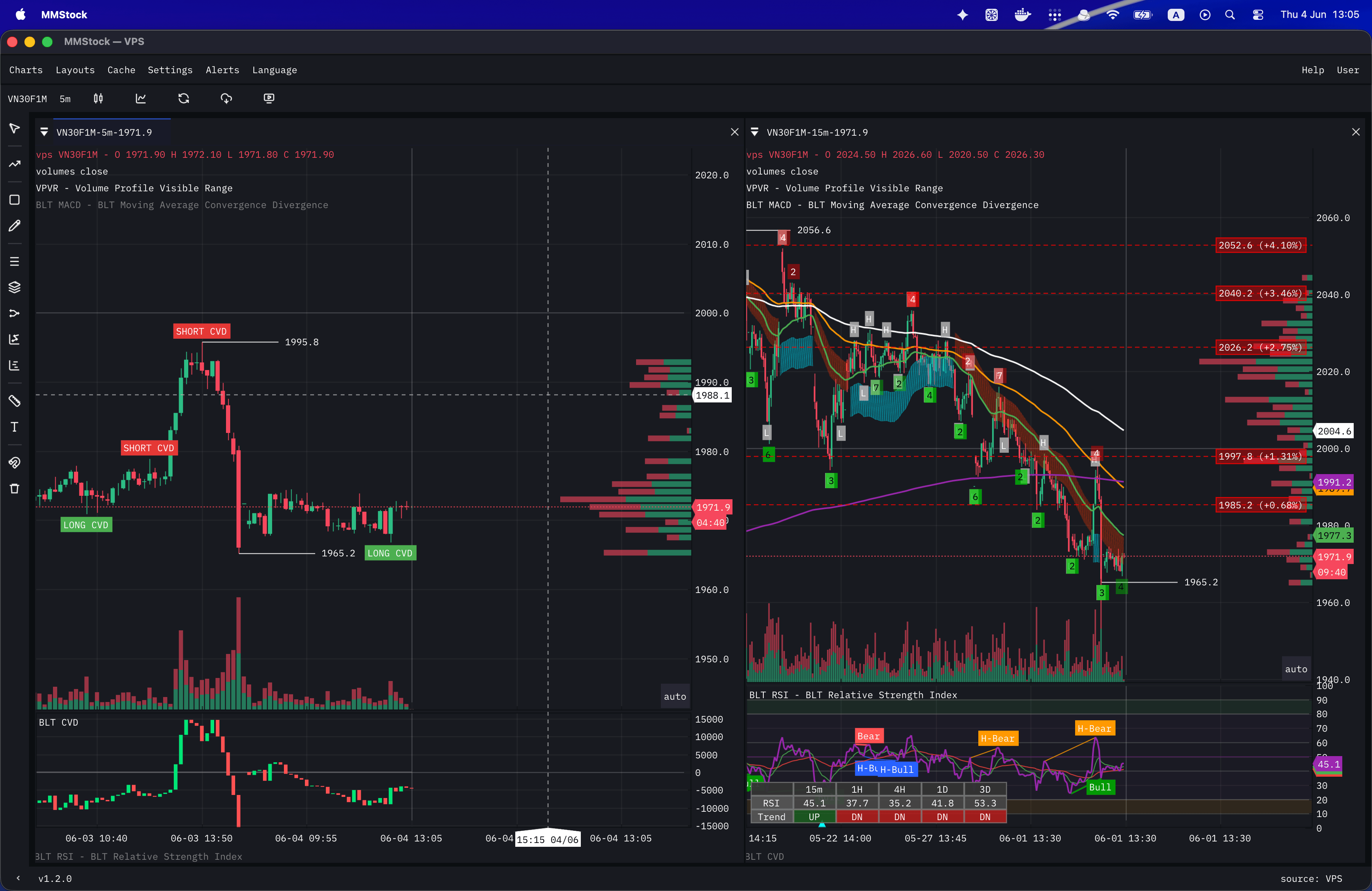Expand collapsed BLT RSI pane under 5m chart
This screenshot has width=1372, height=891.
pyautogui.click(x=139, y=857)
